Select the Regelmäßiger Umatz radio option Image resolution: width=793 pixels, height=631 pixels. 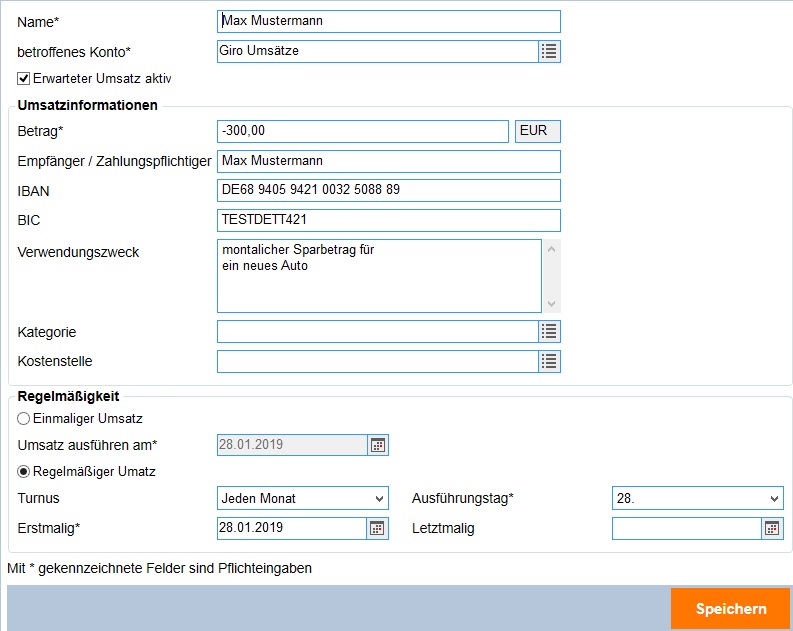pos(24,471)
